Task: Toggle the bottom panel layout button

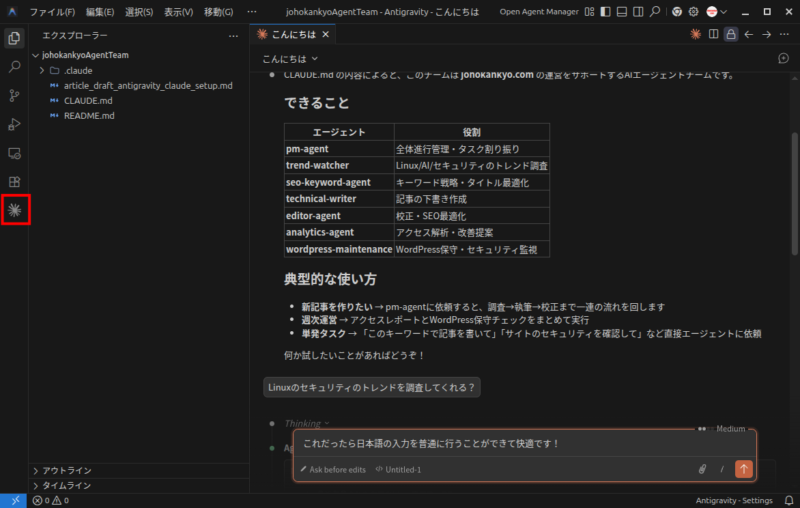Action: 623,12
